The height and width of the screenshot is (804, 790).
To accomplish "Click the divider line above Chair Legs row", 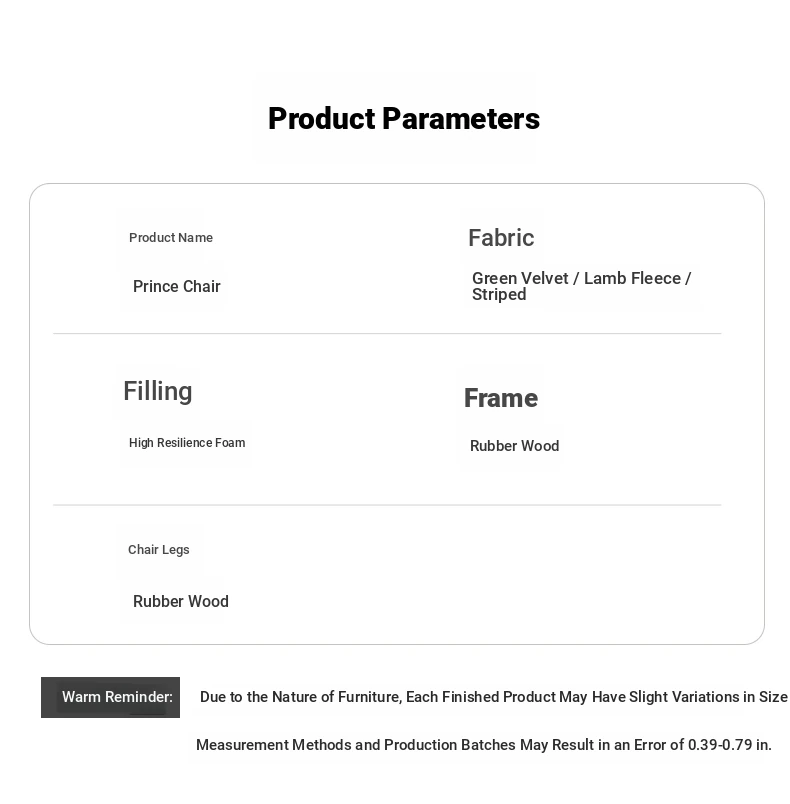I will [x=387, y=505].
